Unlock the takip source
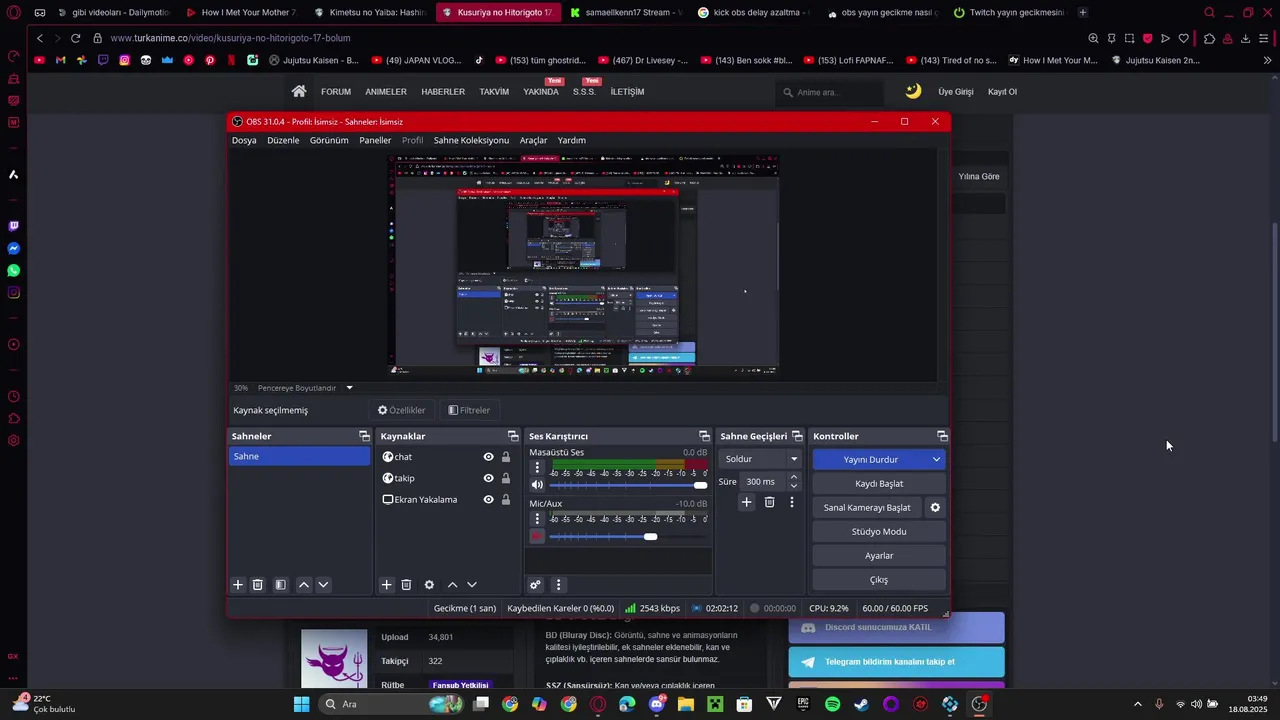The height and width of the screenshot is (720, 1280). click(x=506, y=478)
